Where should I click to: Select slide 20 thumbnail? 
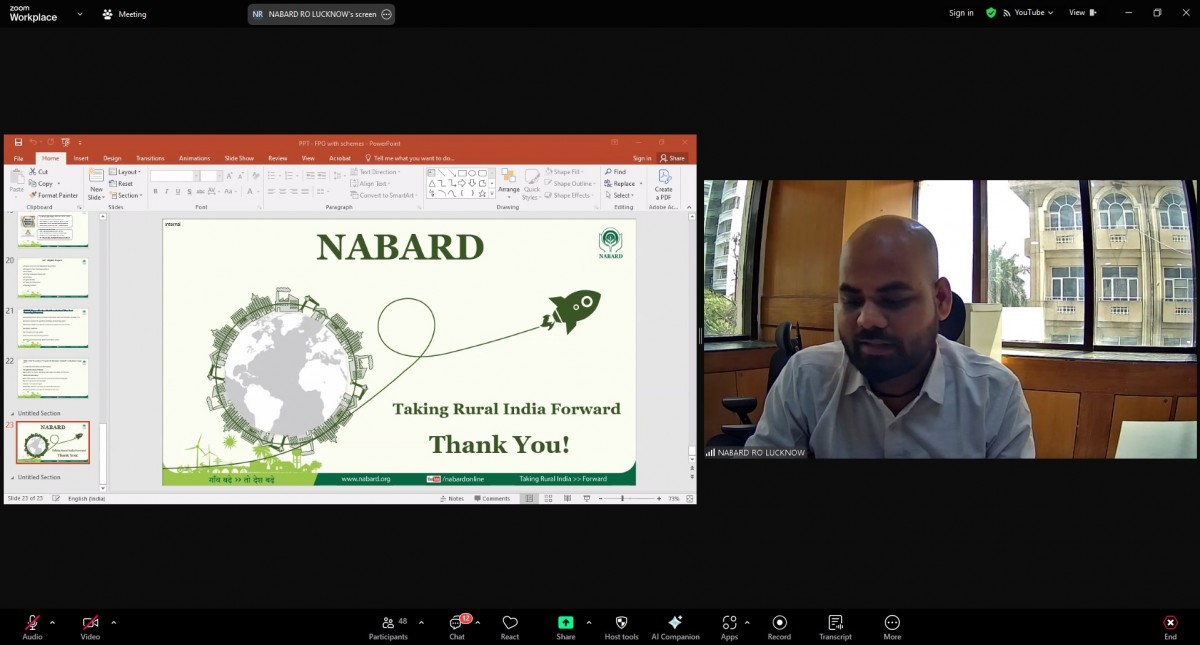(53, 278)
